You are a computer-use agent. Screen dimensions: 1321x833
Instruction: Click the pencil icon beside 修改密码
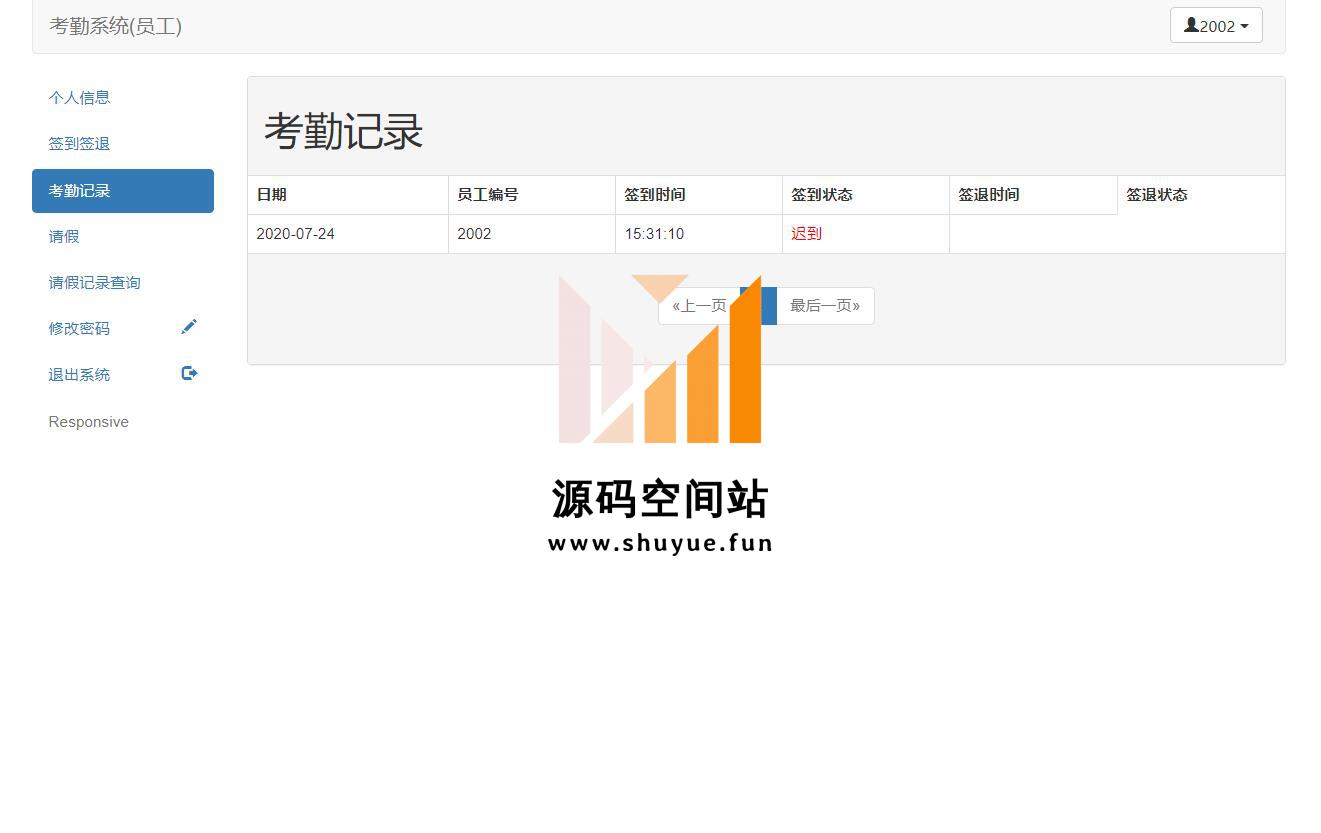click(x=189, y=327)
